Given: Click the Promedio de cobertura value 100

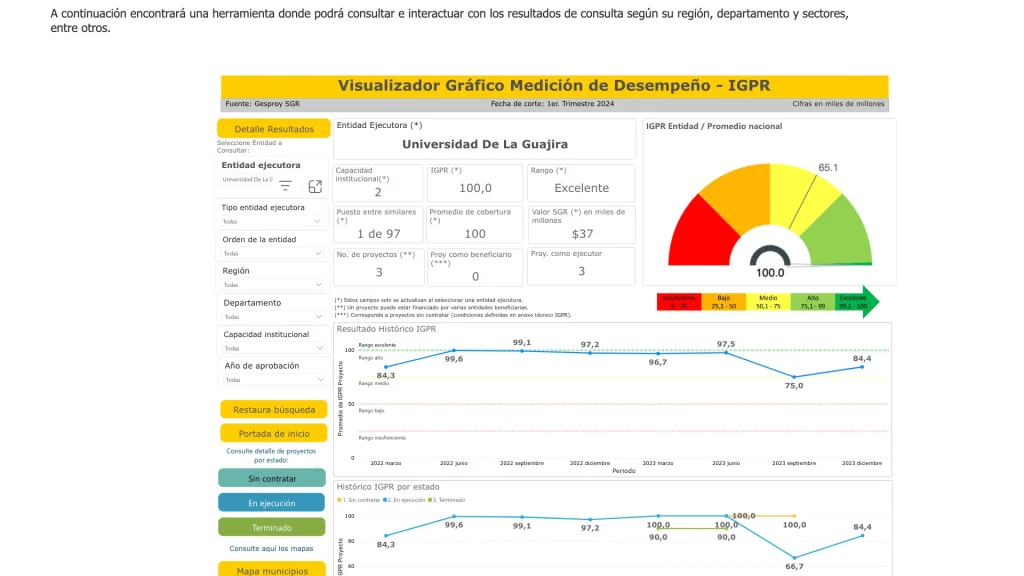Looking at the screenshot, I should coord(475,234).
